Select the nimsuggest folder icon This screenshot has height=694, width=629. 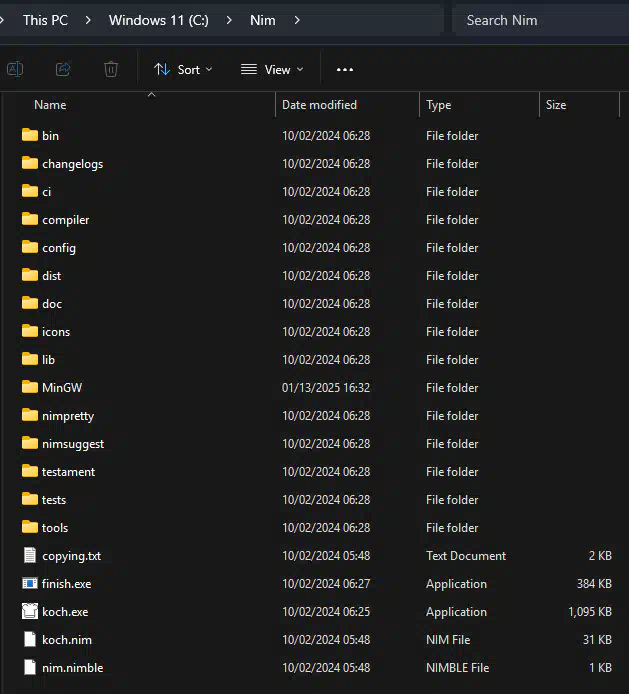(x=30, y=443)
